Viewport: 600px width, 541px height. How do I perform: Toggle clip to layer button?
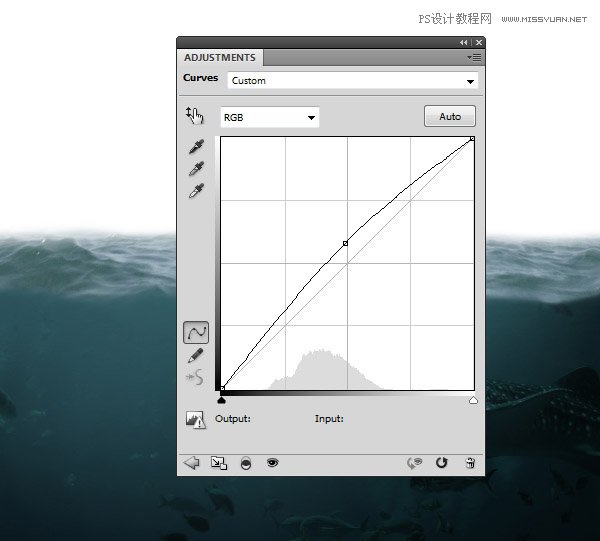[245, 463]
